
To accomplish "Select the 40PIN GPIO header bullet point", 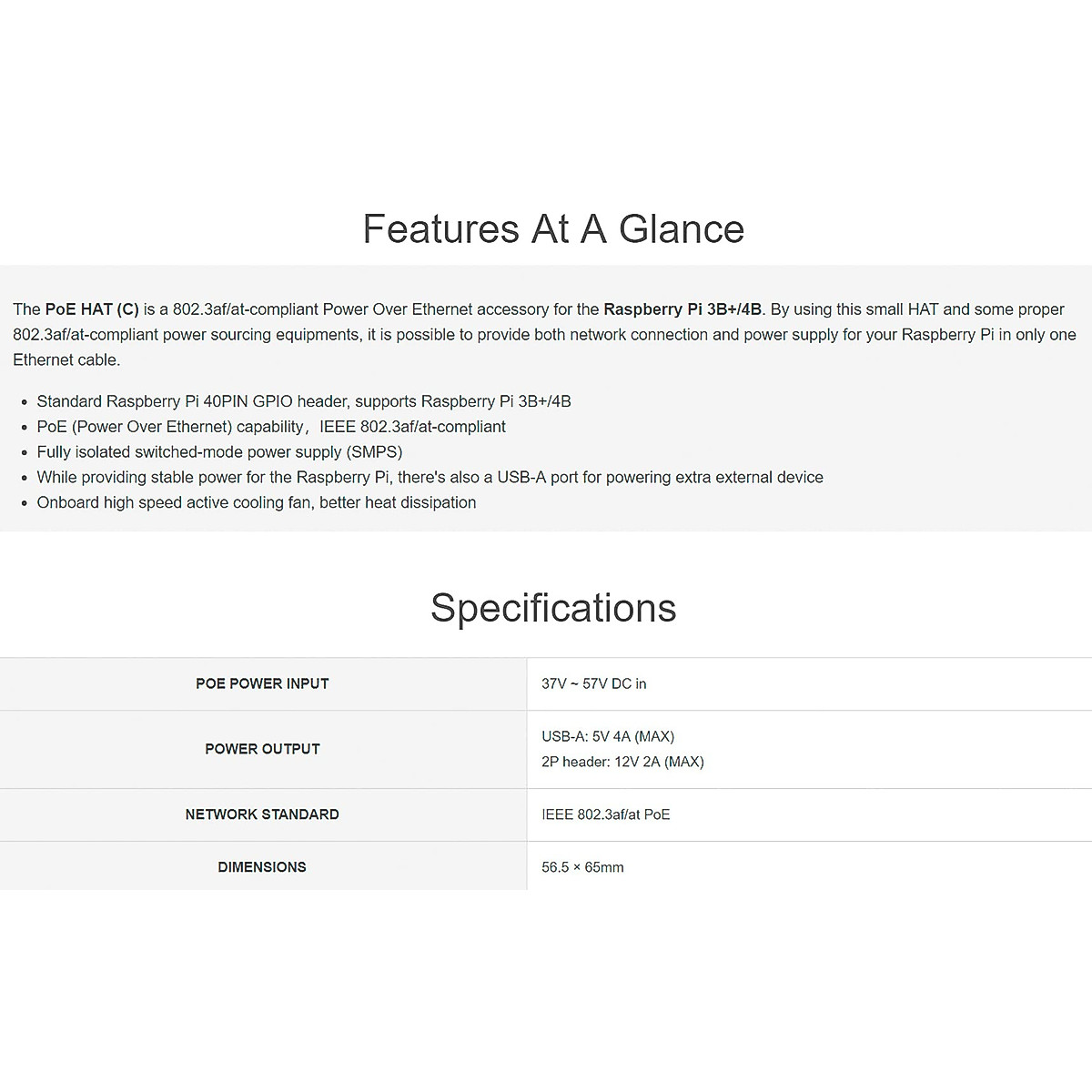I will pos(304,401).
